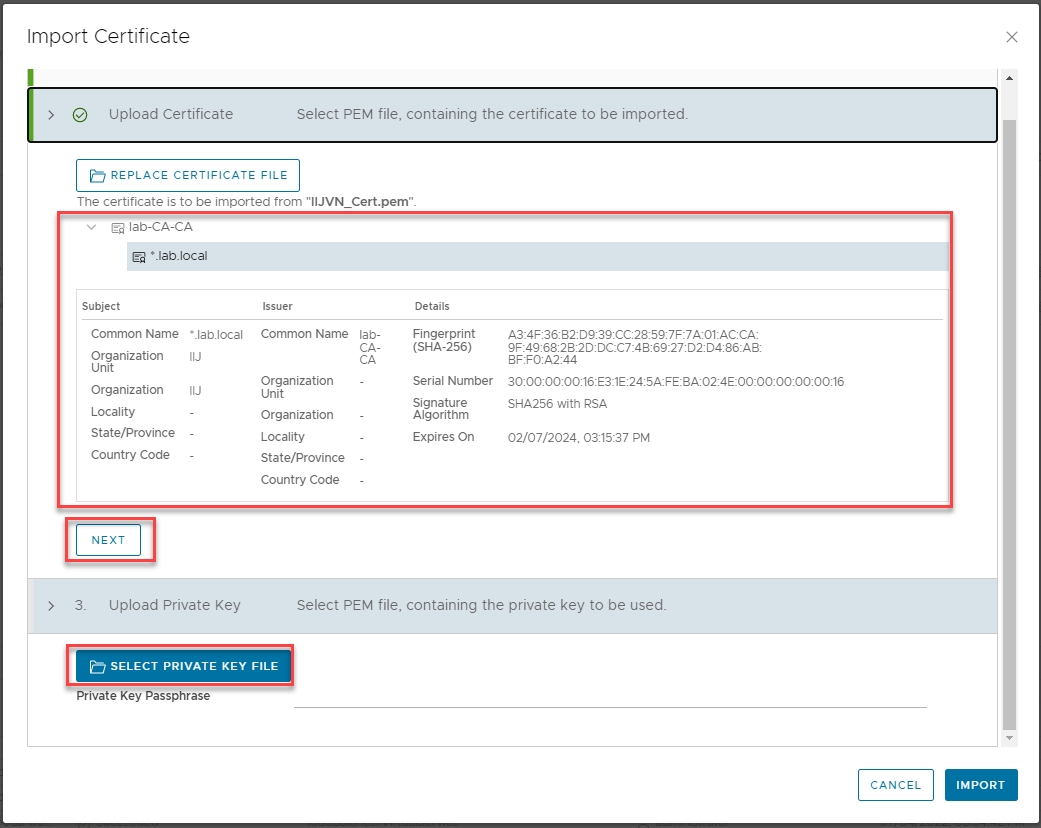Click the IMPORT button
The height and width of the screenshot is (828, 1041).
coord(980,785)
